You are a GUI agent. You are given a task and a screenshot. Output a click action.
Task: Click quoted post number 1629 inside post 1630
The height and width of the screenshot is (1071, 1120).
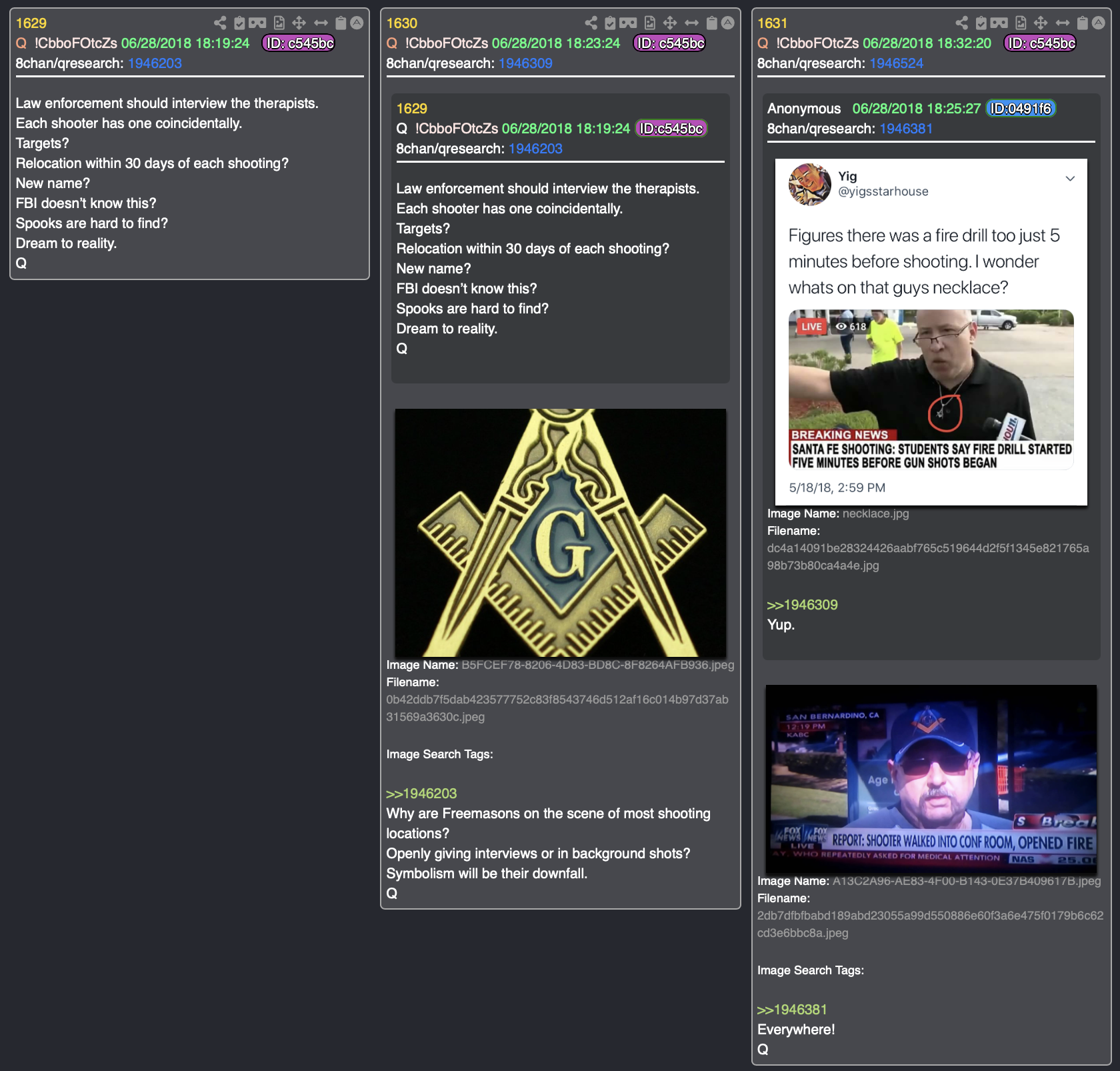click(412, 109)
